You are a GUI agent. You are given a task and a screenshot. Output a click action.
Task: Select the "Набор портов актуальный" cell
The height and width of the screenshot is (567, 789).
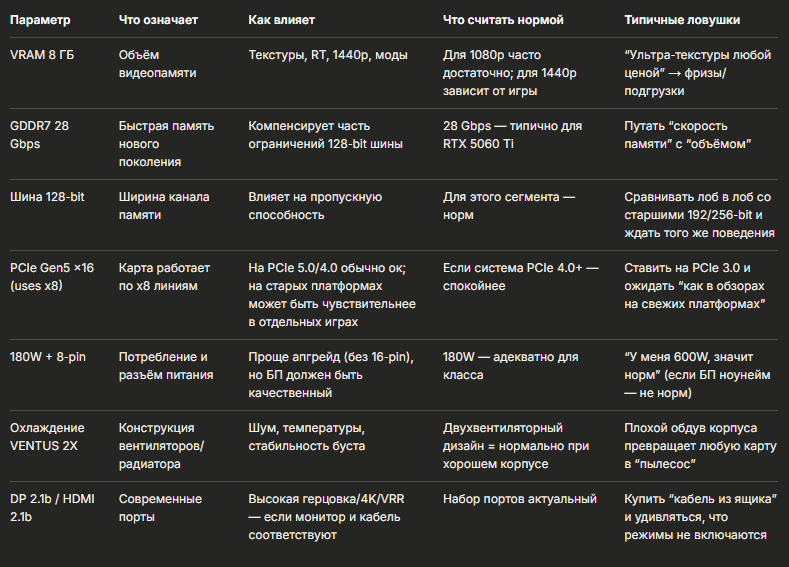(x=520, y=499)
